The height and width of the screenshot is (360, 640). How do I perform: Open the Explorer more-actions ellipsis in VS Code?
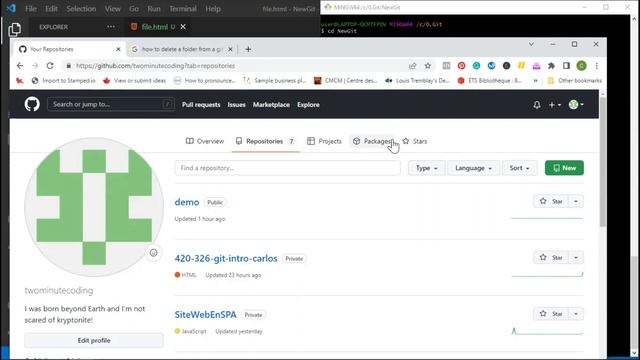tap(111, 27)
